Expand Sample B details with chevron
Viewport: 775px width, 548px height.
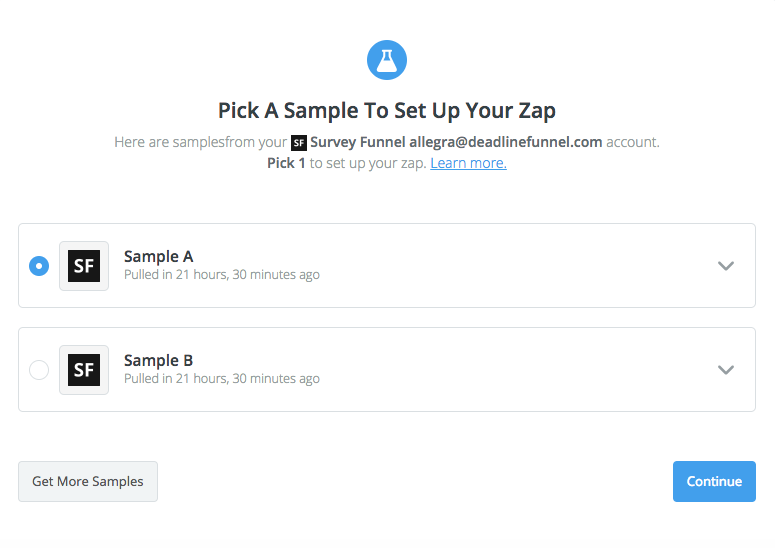click(726, 370)
